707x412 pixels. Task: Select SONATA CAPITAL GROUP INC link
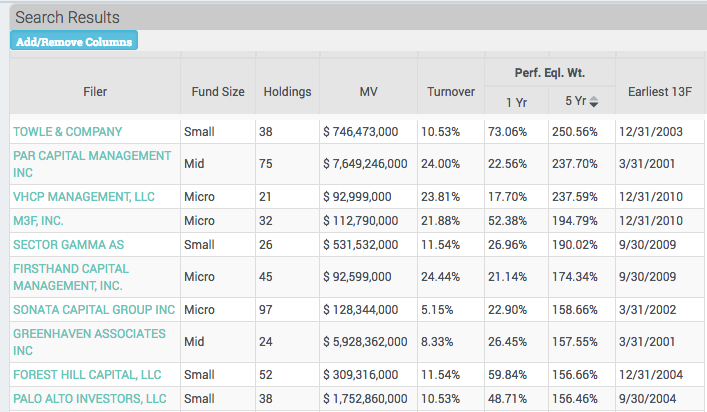94,310
